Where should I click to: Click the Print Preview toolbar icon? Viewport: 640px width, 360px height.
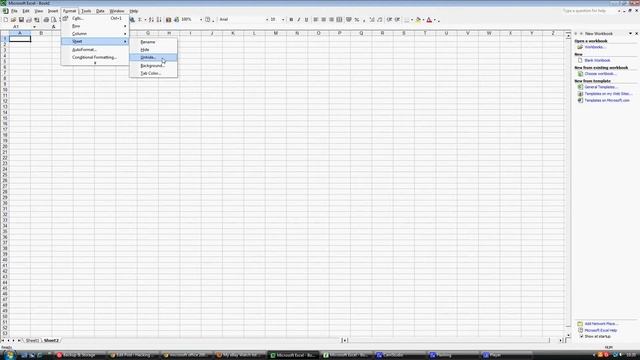[53, 20]
